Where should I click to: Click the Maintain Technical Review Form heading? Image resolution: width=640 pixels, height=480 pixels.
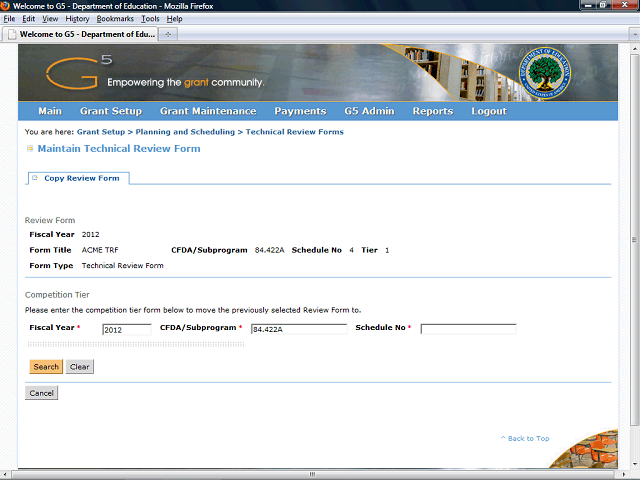[119, 149]
